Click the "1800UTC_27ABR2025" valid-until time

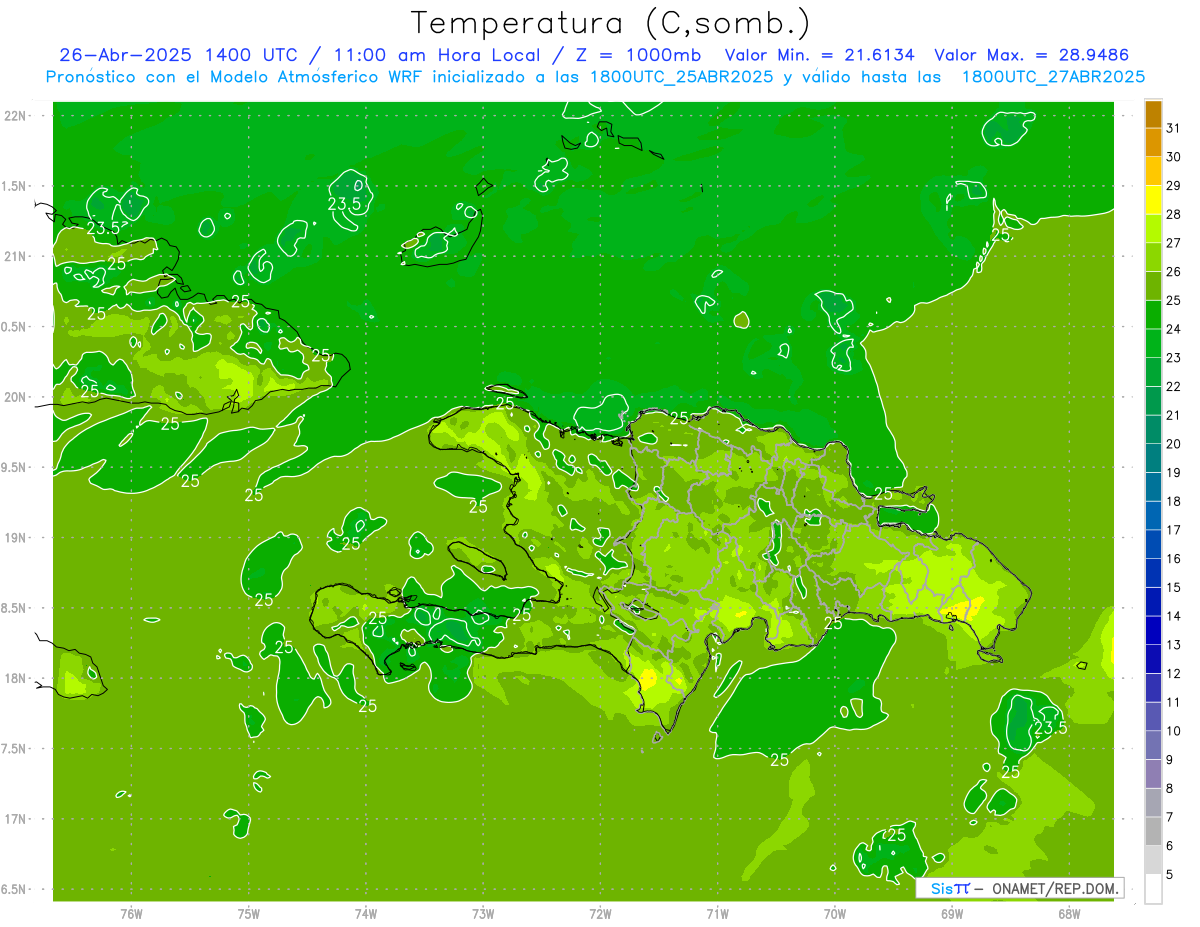tap(1053, 77)
